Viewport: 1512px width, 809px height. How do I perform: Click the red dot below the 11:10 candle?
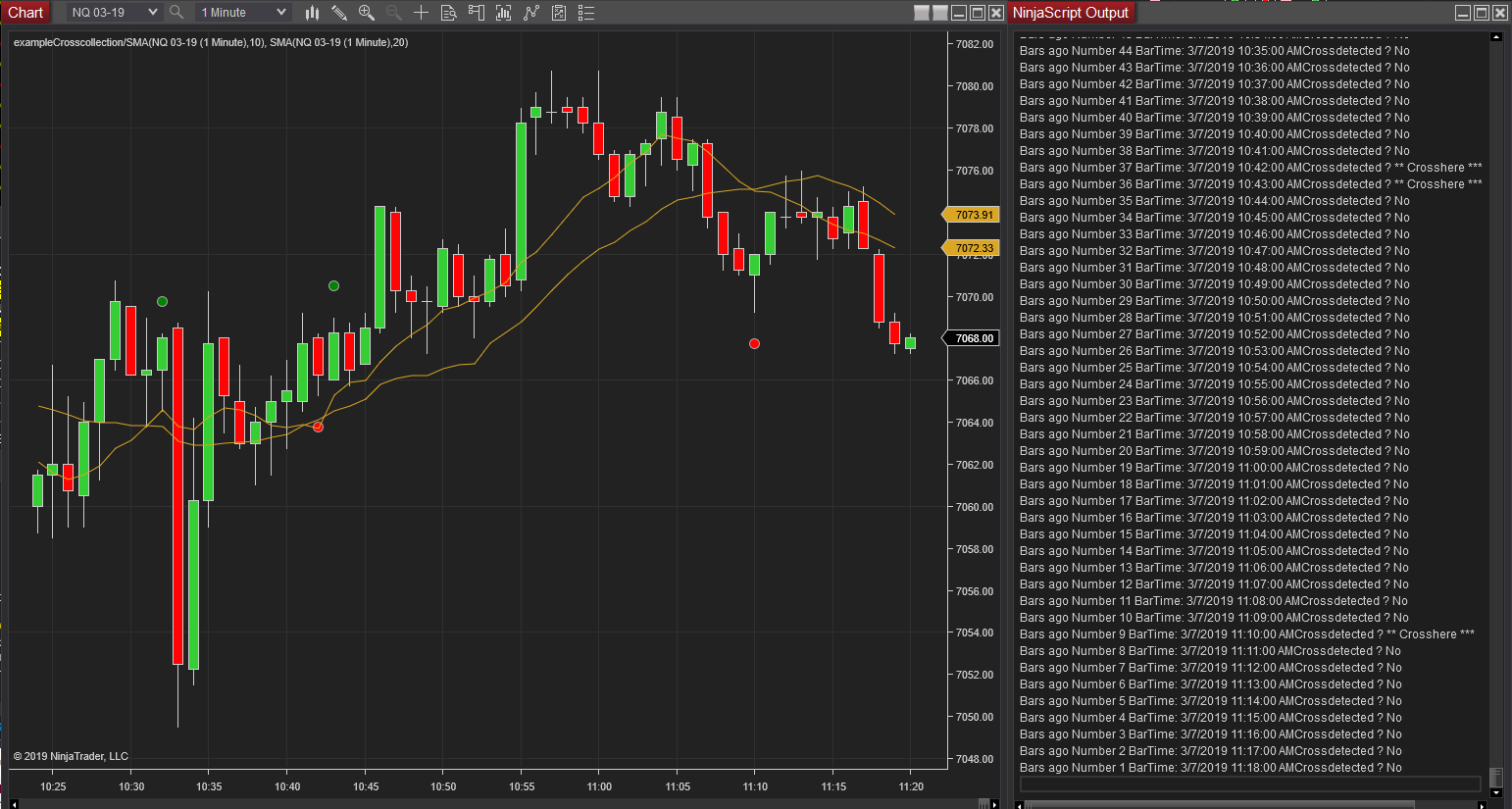(754, 343)
